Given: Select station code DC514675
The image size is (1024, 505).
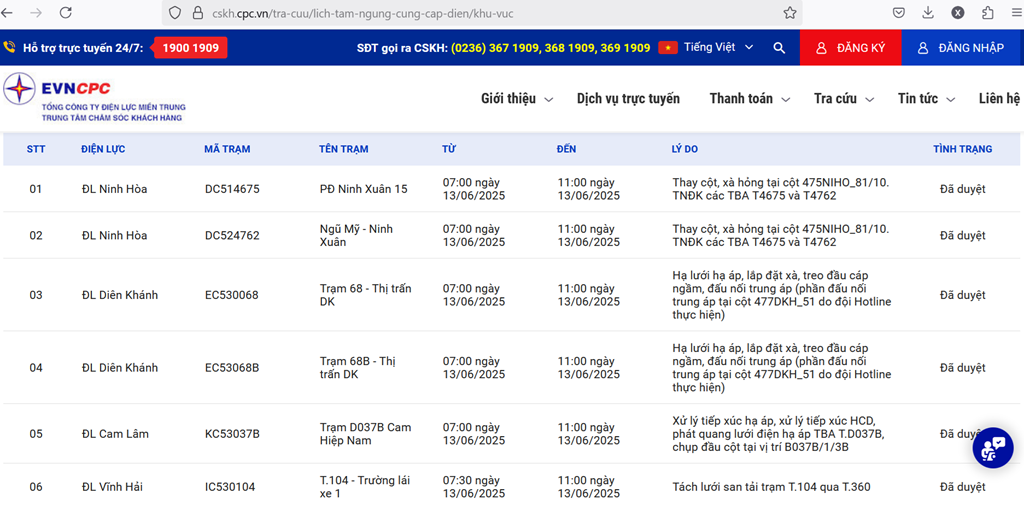Looking at the screenshot, I should click(x=232, y=189).
